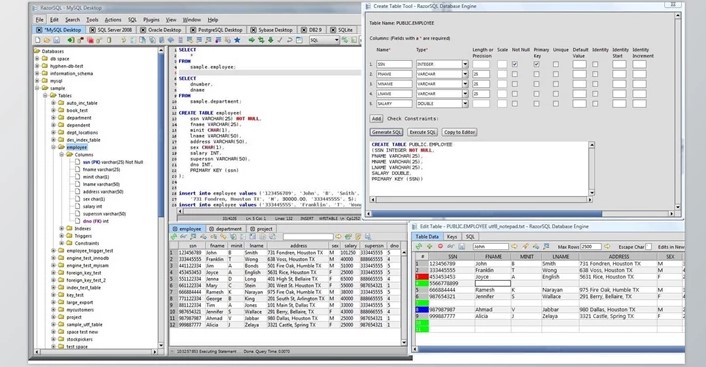Click red delete-row icon in Edit Table
The image size is (706, 367).
440,246
